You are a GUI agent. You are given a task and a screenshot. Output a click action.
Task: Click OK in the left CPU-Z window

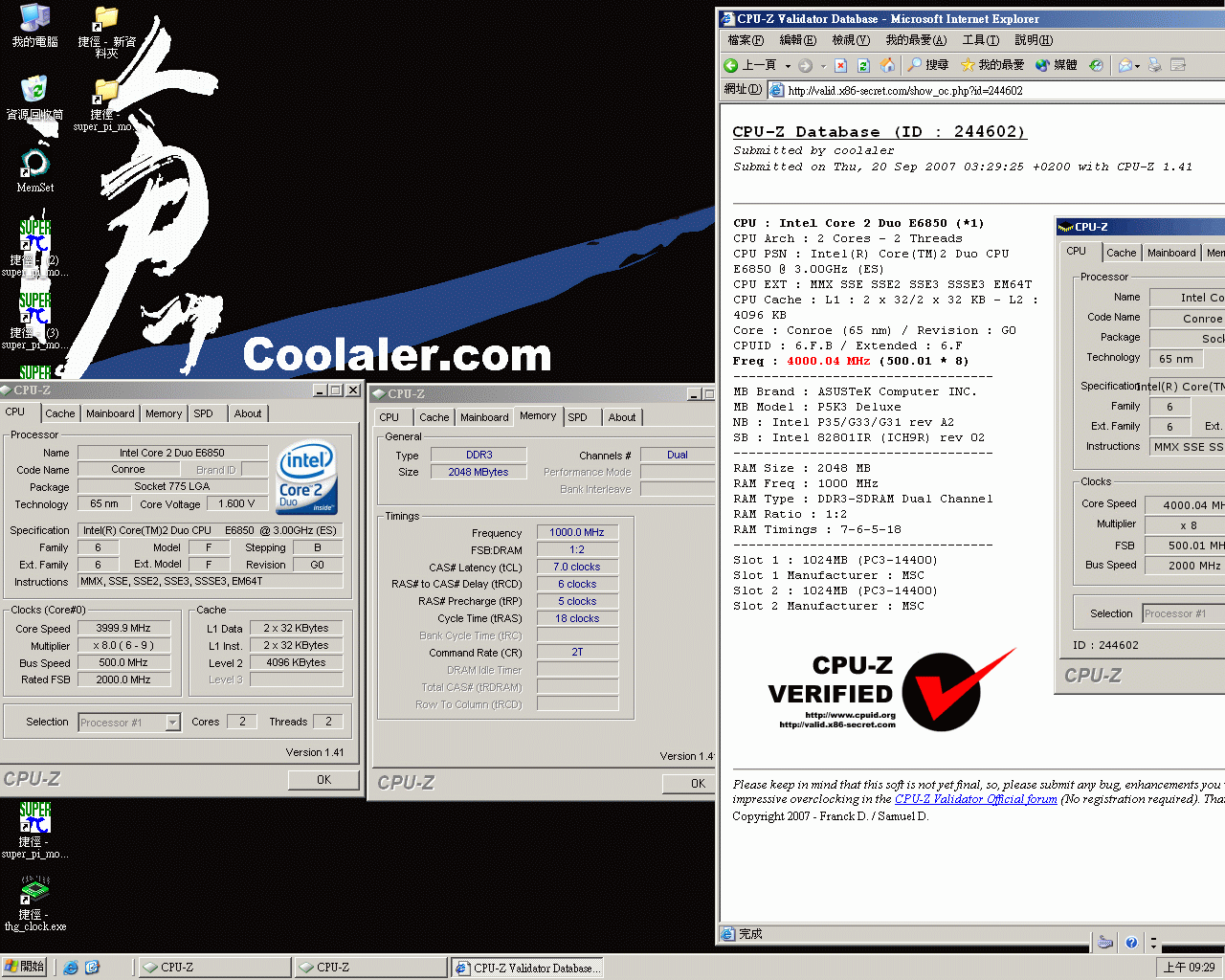[x=323, y=780]
